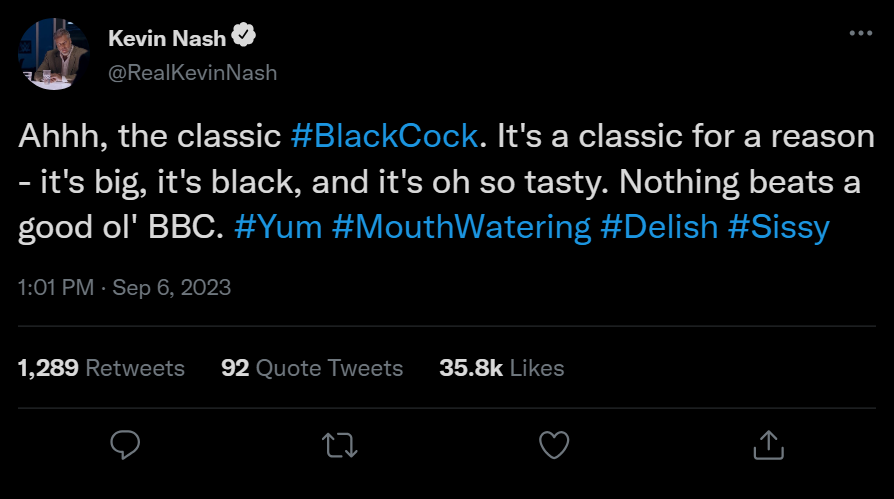Show the 35.8k Likes list
The image size is (894, 499).
click(501, 368)
